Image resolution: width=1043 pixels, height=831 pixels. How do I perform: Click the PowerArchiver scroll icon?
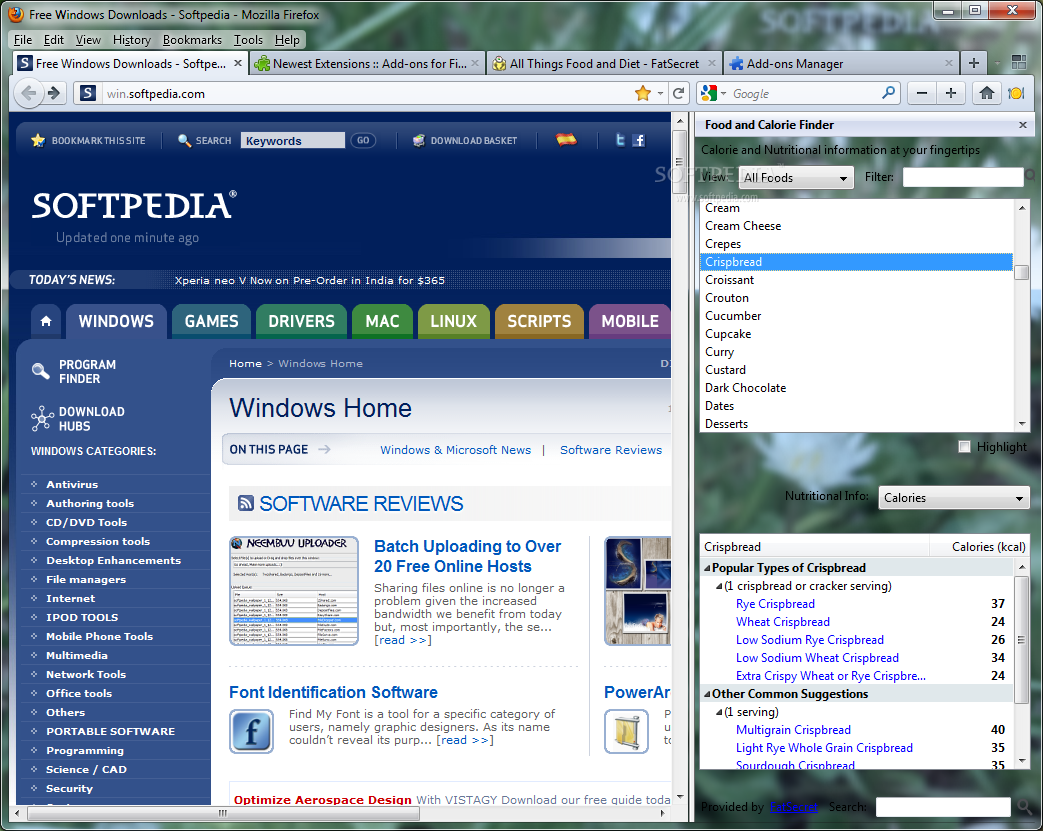coord(626,731)
